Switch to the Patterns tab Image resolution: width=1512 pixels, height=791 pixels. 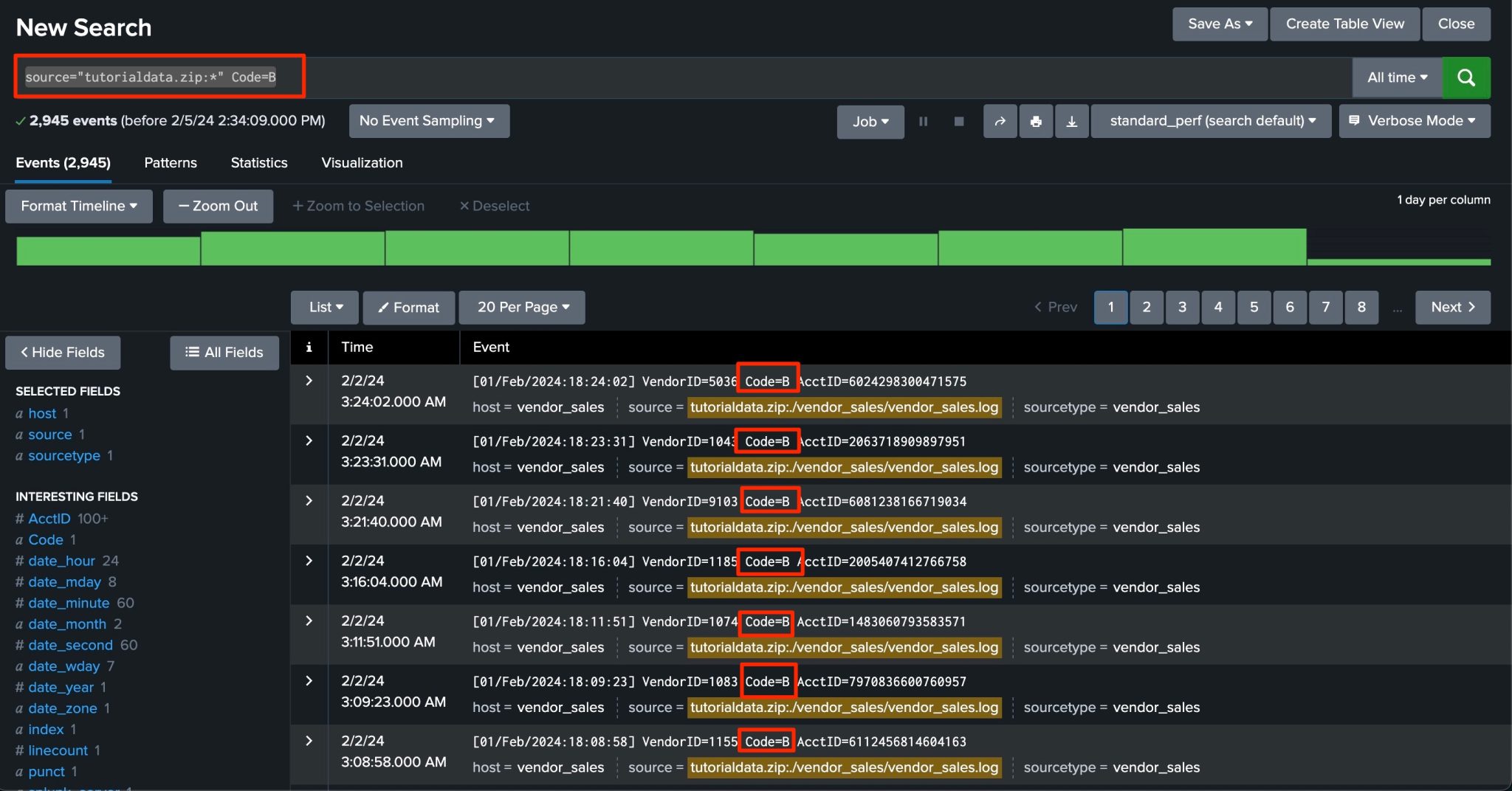170,162
